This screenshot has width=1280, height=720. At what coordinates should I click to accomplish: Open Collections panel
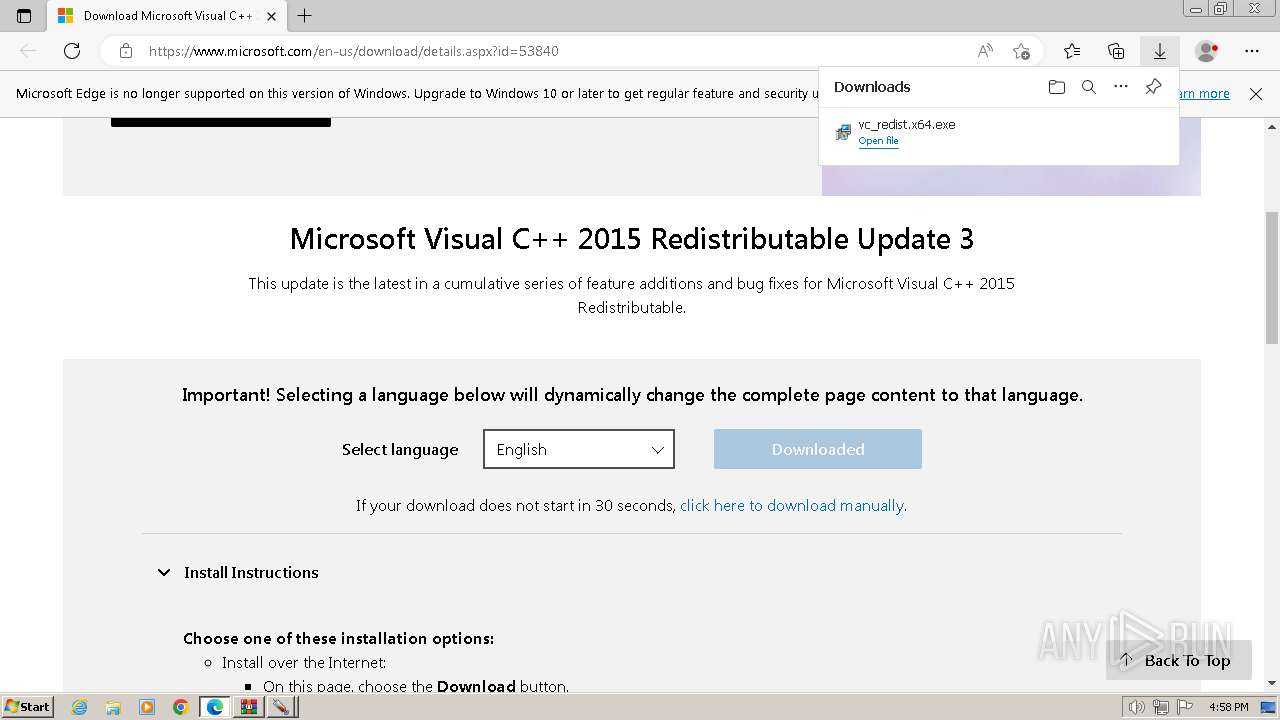pyautogui.click(x=1116, y=51)
